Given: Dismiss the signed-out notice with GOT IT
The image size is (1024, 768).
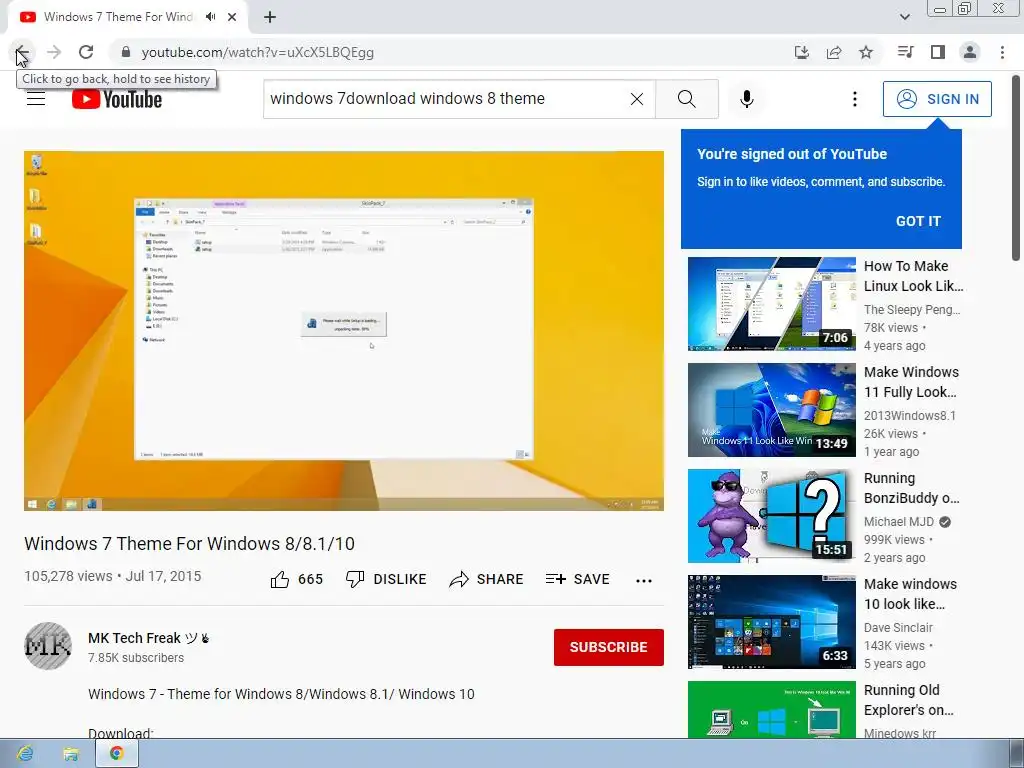Looking at the screenshot, I should [x=918, y=221].
